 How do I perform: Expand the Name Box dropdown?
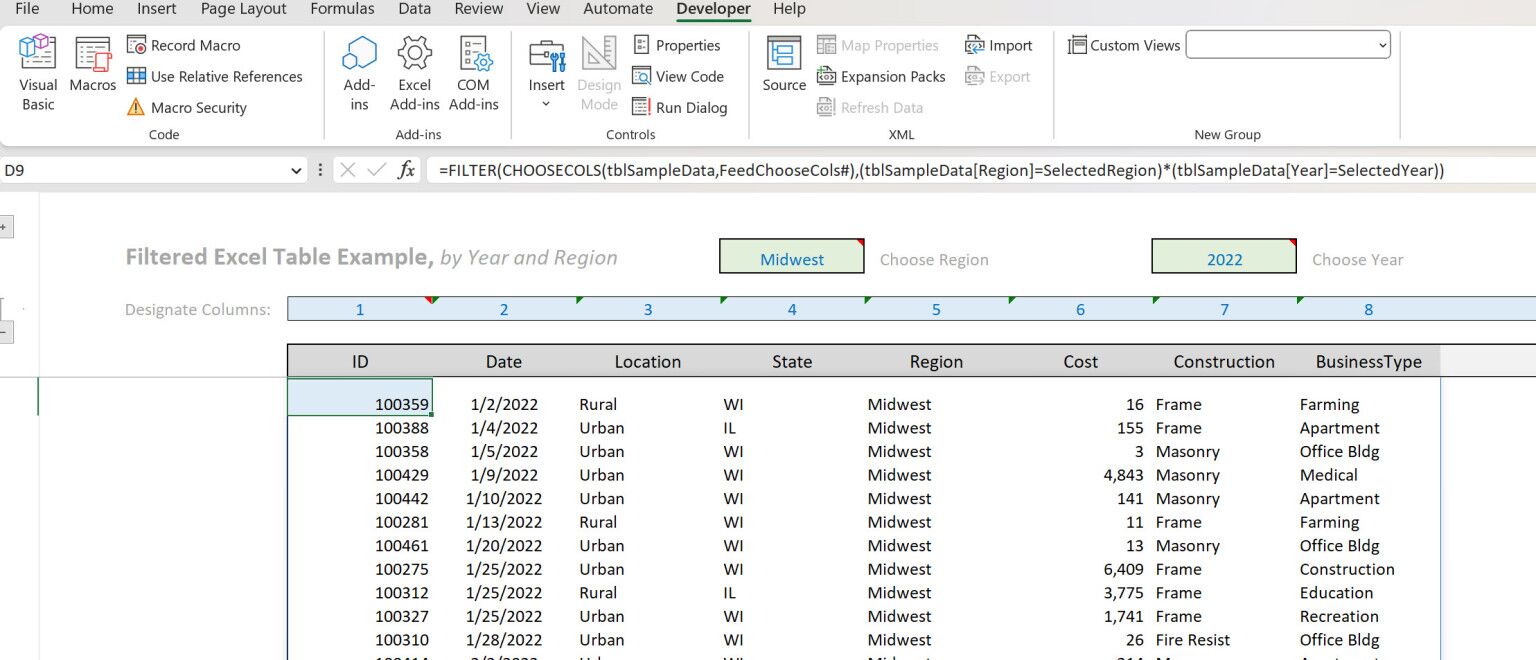pyautogui.click(x=296, y=170)
